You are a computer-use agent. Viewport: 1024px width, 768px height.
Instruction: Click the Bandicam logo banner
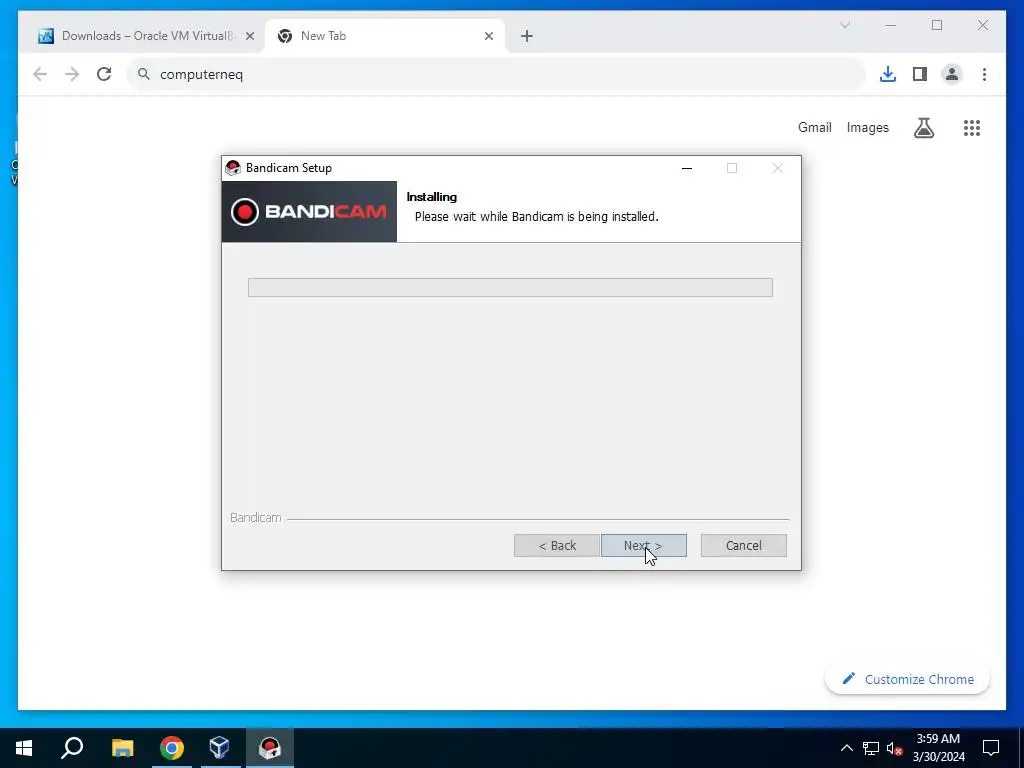309,212
